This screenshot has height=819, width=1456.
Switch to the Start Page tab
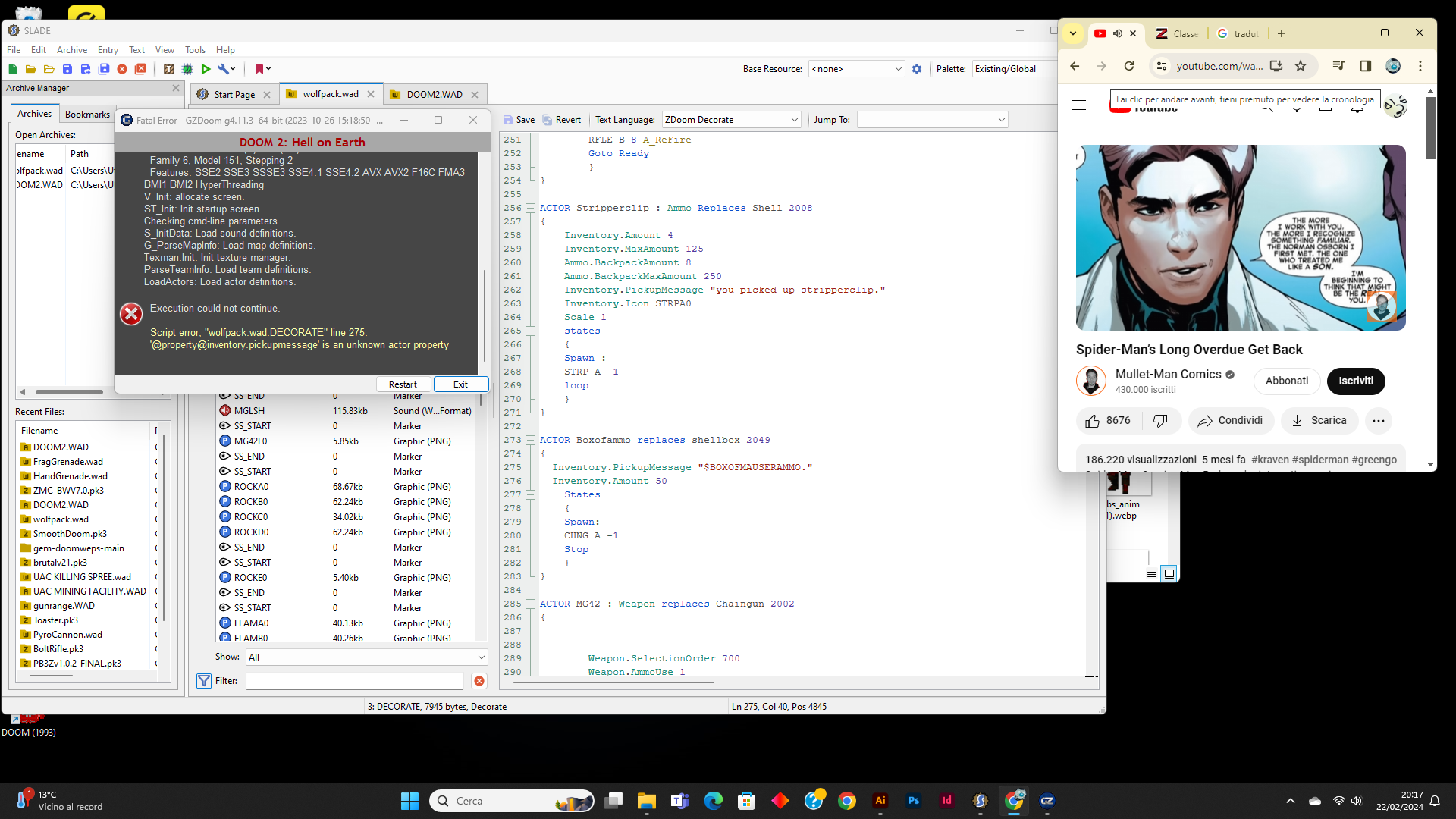coord(234,95)
